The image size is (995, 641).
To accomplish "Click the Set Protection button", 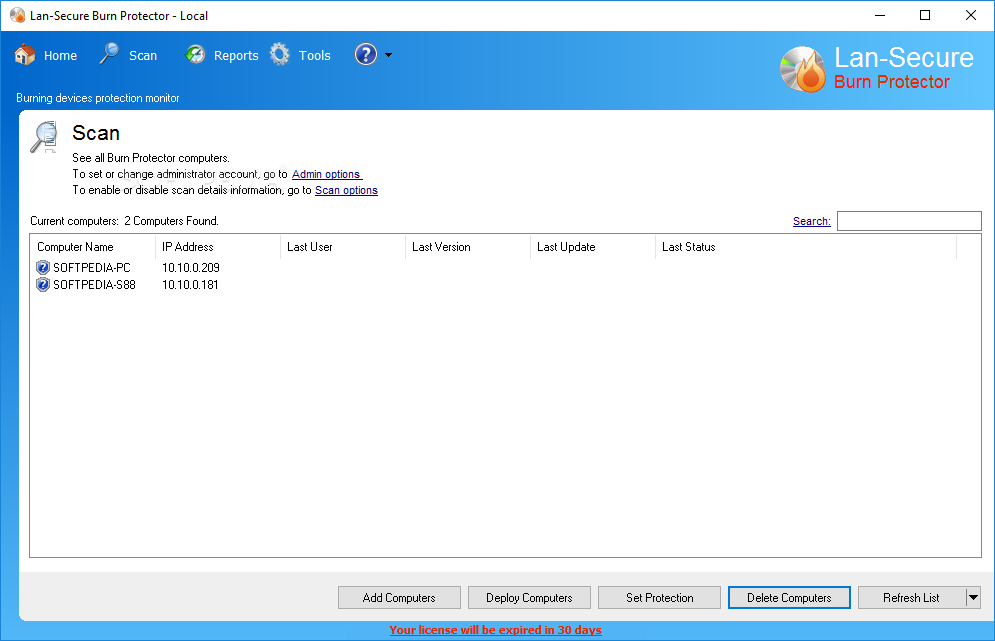I will [x=659, y=597].
